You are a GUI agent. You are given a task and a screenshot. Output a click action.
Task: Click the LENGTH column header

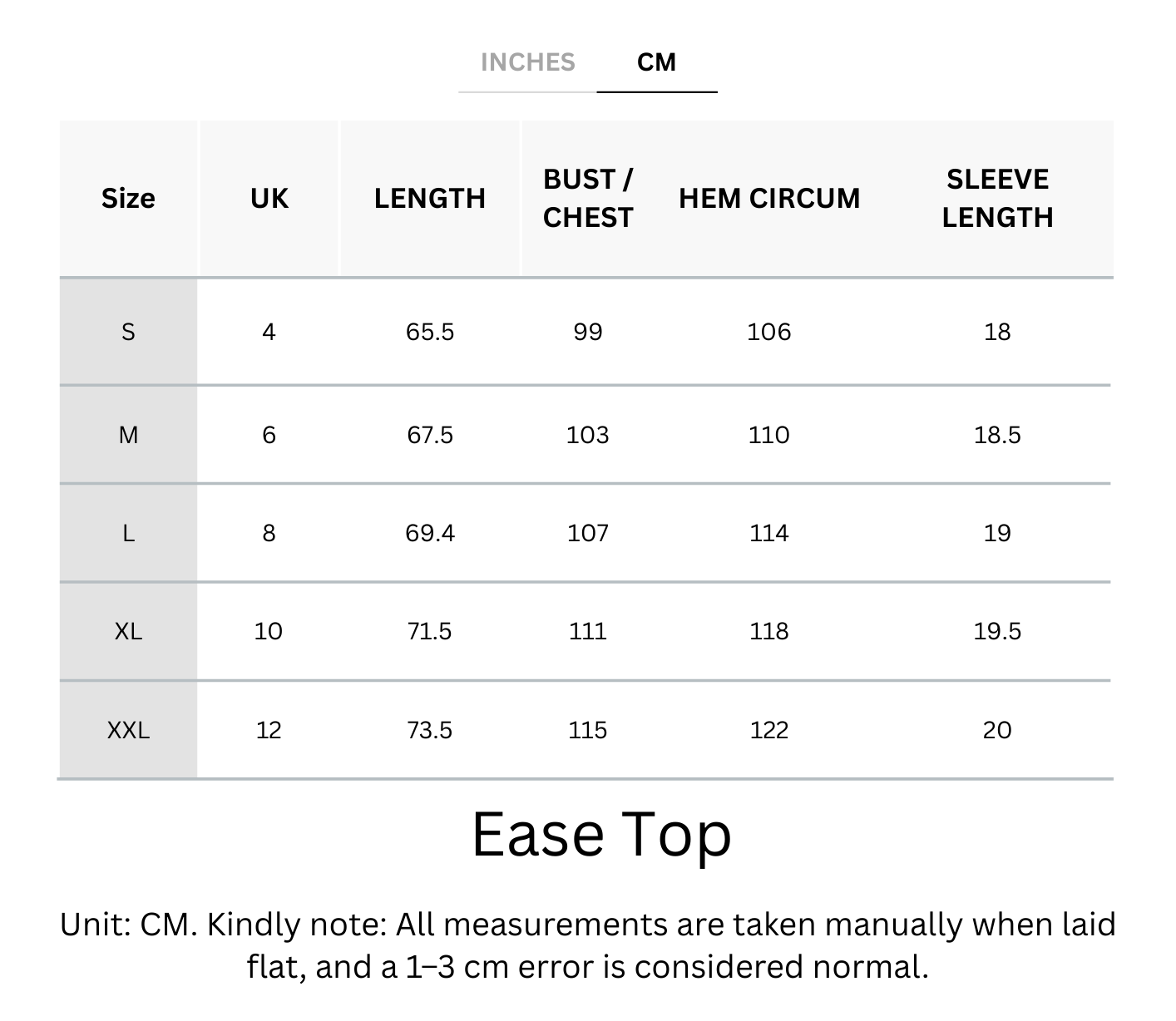pos(429,199)
